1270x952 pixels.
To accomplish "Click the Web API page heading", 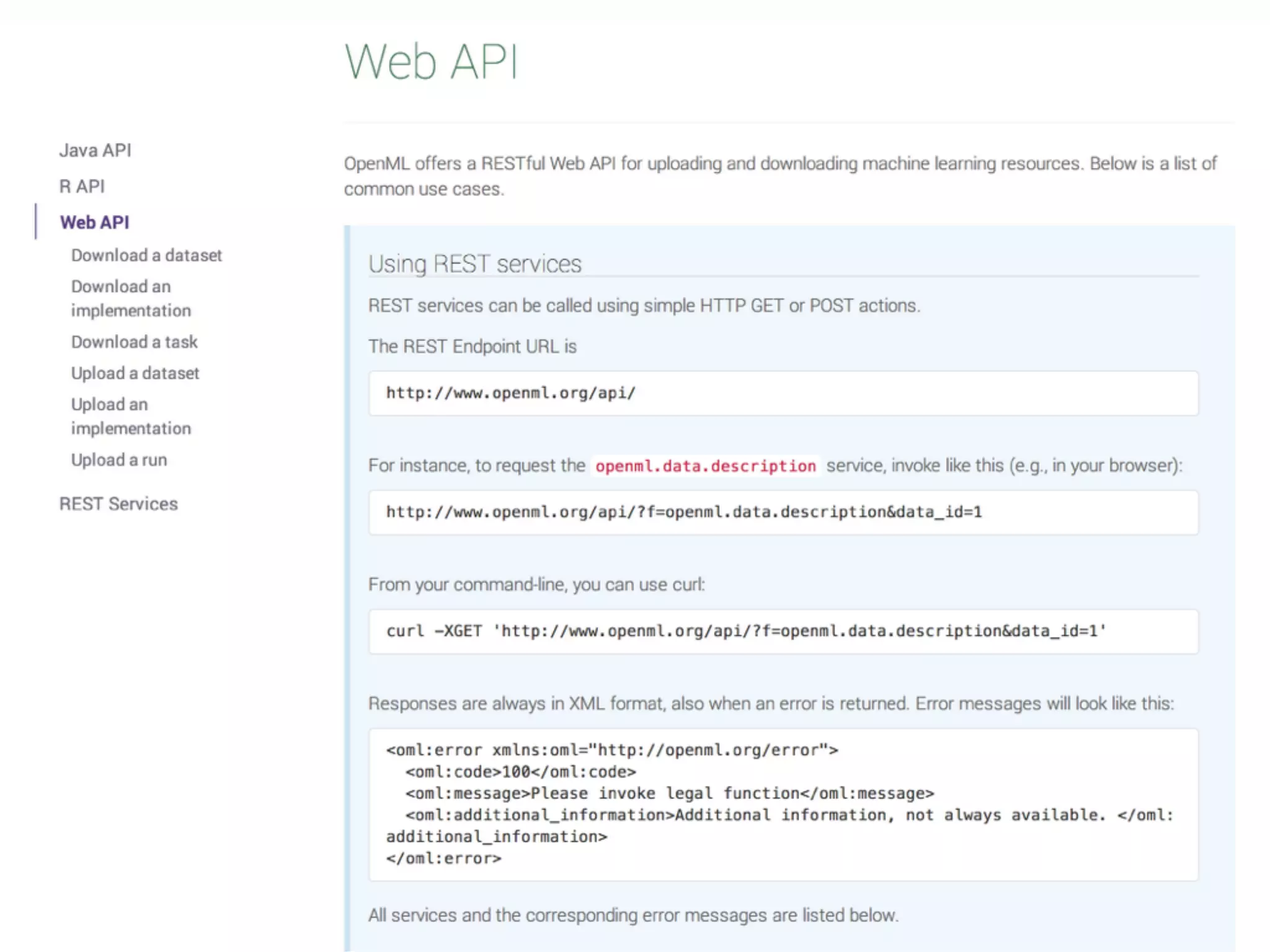I will click(x=431, y=62).
